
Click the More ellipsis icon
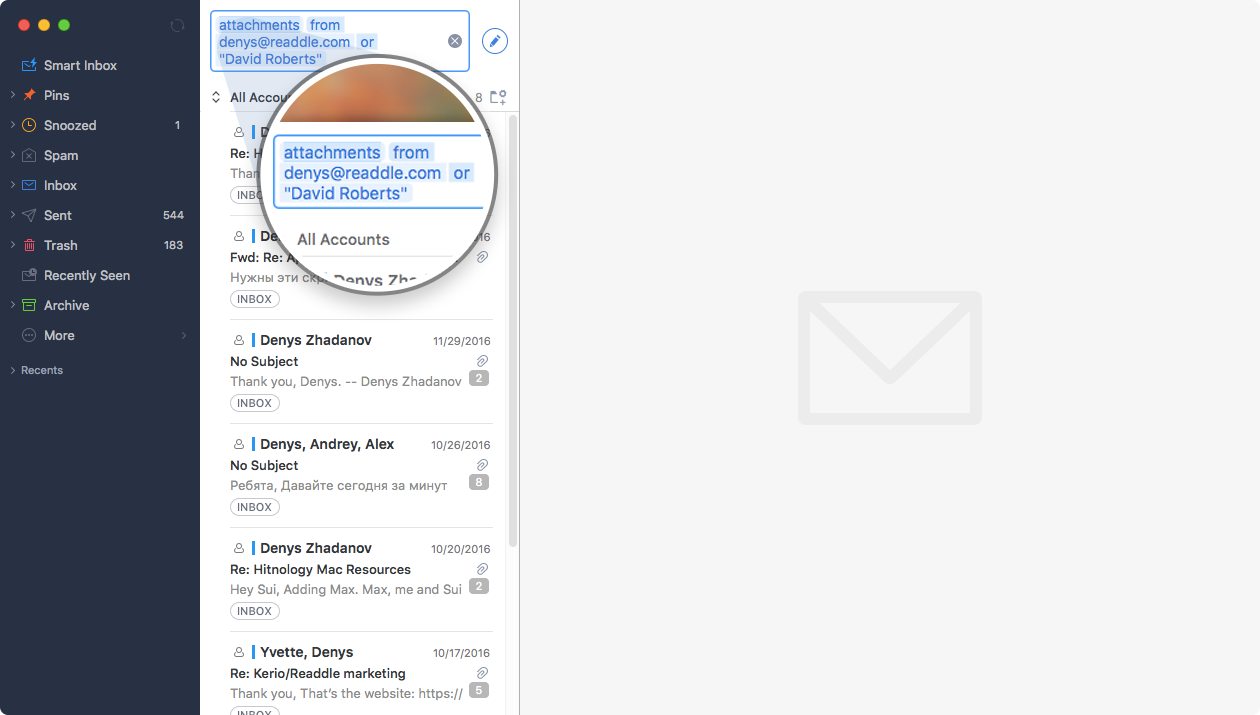[x=29, y=335]
